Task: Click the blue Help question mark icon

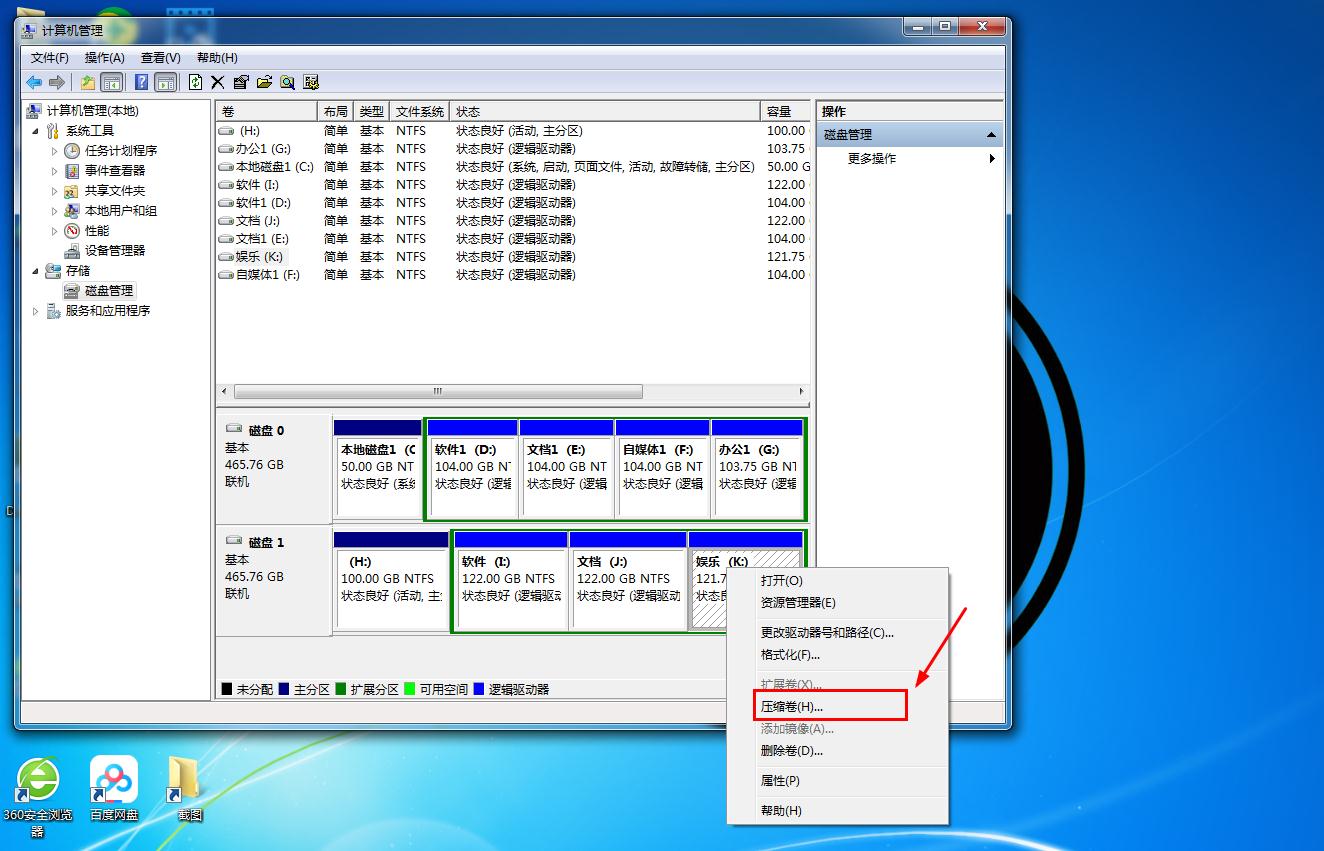Action: (x=142, y=82)
